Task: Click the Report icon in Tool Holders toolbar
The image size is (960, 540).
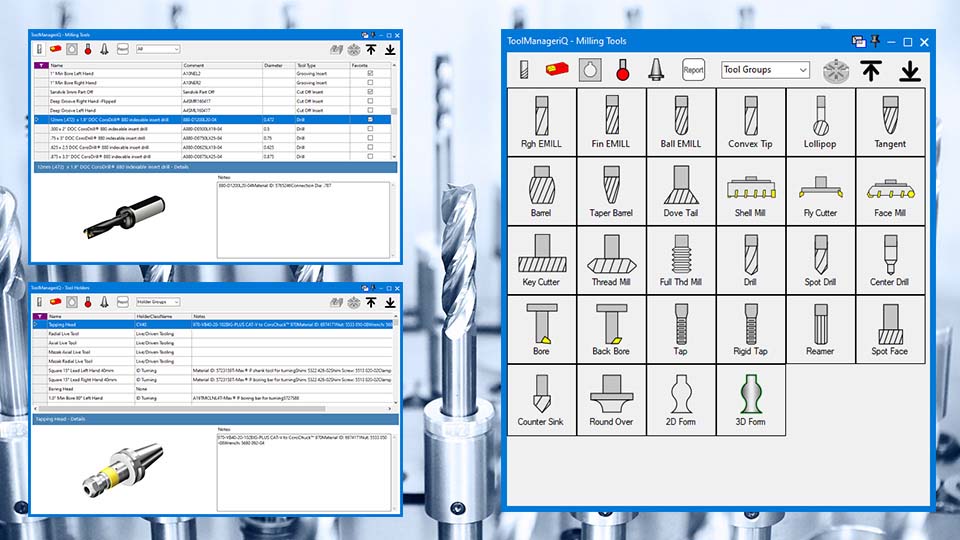Action: (122, 302)
